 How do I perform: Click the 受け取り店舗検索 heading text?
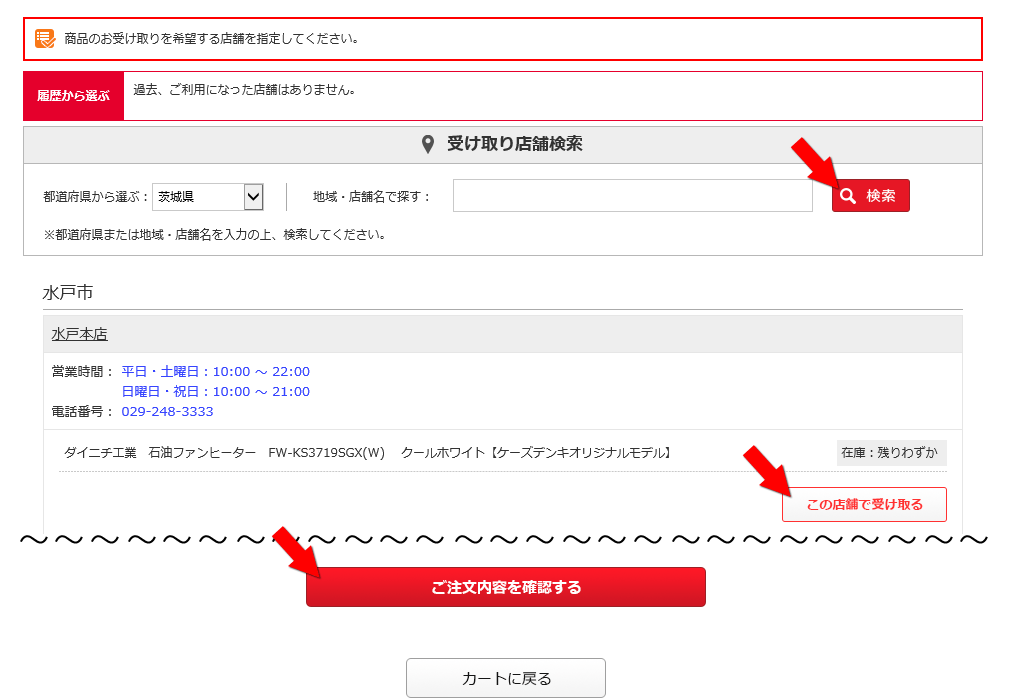(515, 144)
